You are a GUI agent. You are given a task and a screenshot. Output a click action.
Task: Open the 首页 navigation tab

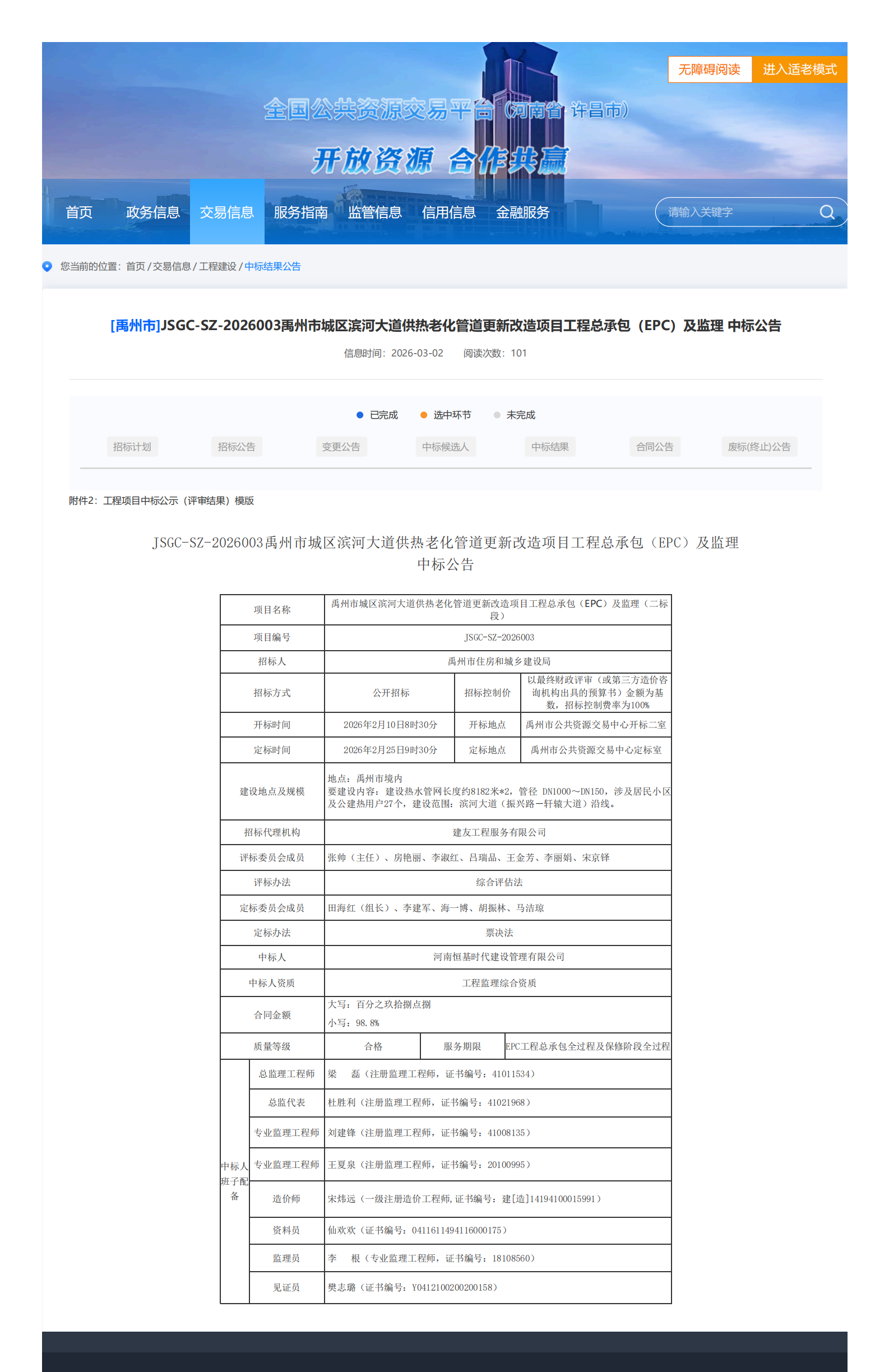tap(79, 212)
